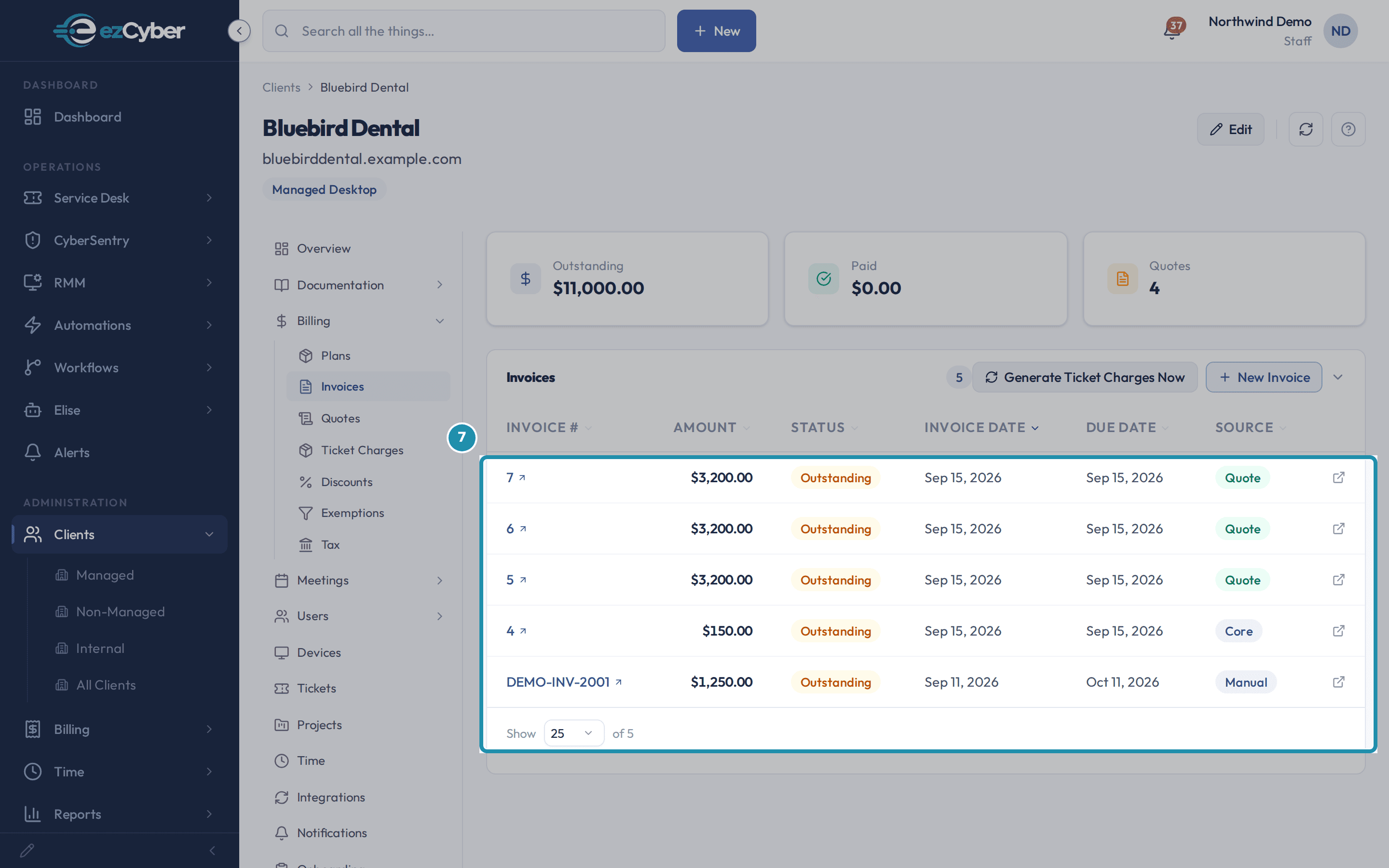Open the help question mark button
The width and height of the screenshot is (1389, 868).
[x=1348, y=129]
